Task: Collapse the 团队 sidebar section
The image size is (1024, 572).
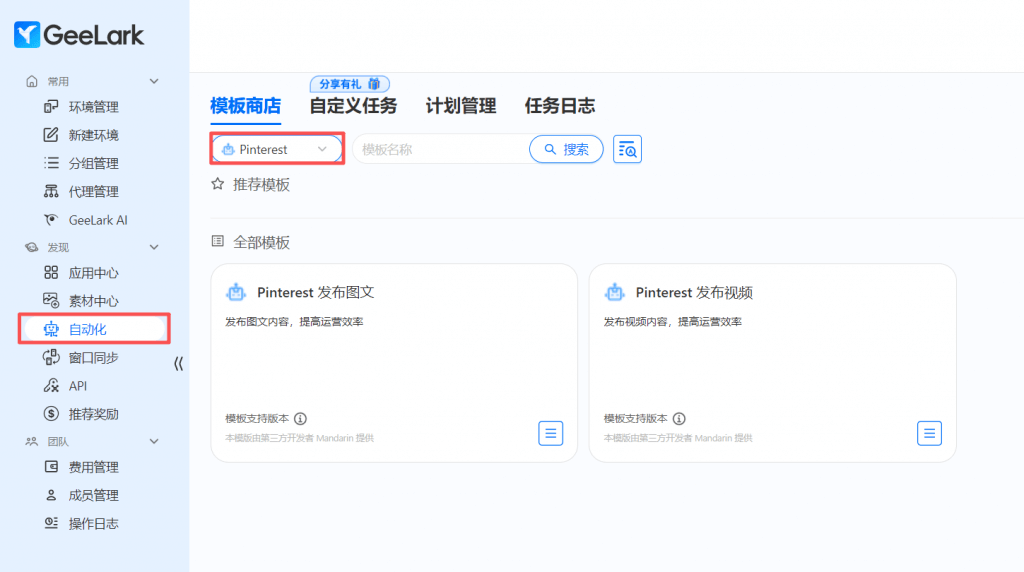Action: (x=154, y=441)
